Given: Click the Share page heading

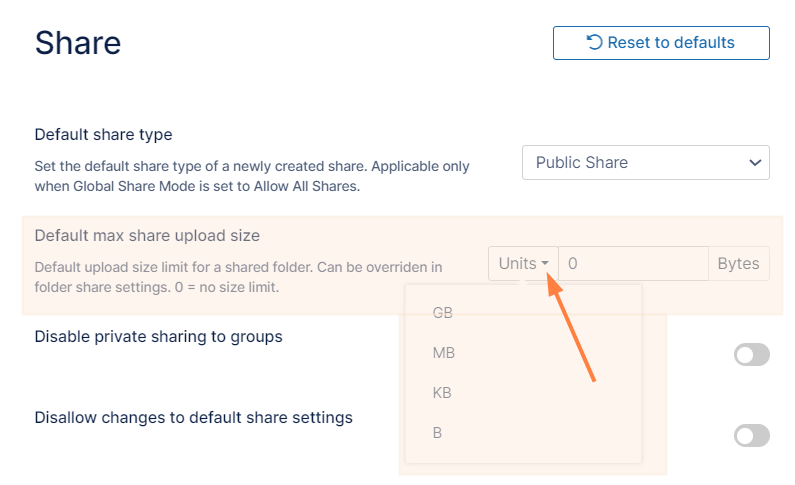Looking at the screenshot, I should 78,43.
